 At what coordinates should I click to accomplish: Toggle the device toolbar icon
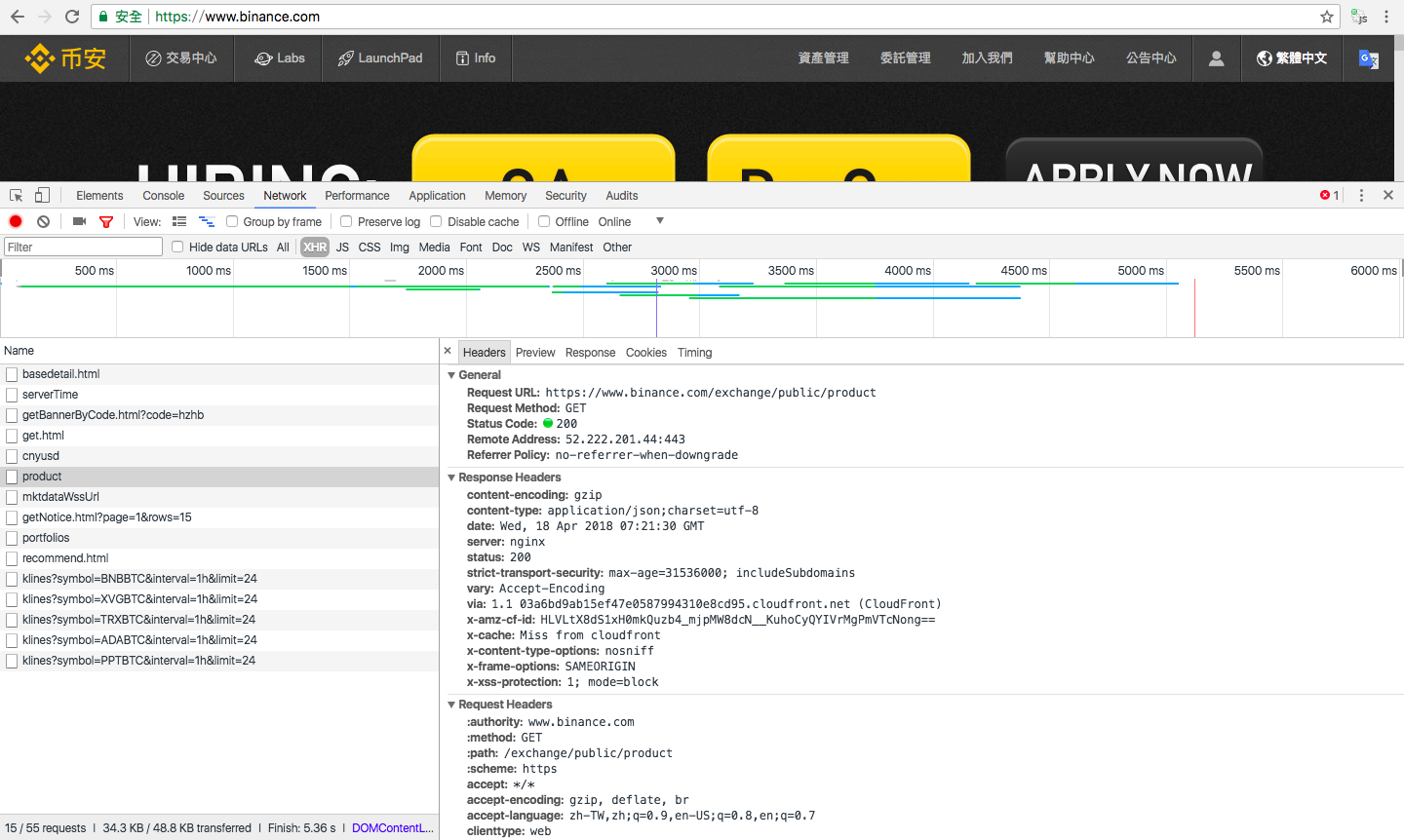coord(42,195)
